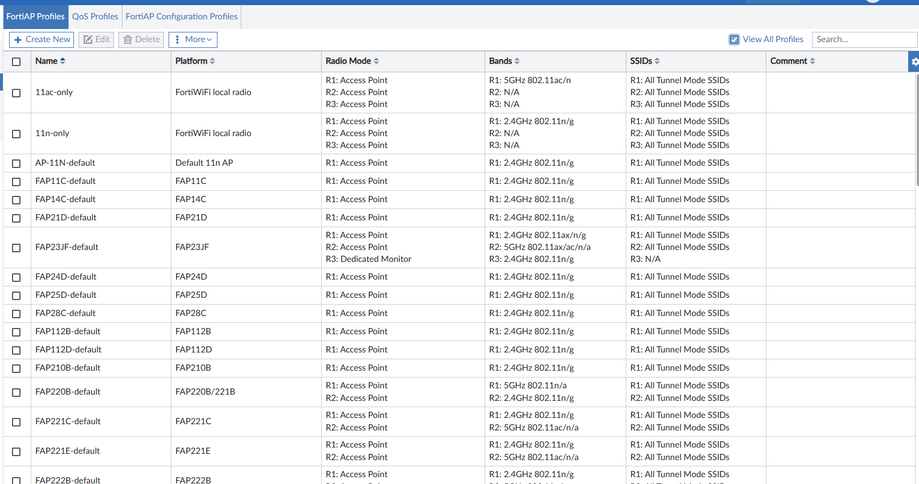Select the FAP11C-default row checkbox
The image size is (919, 484).
click(16, 182)
